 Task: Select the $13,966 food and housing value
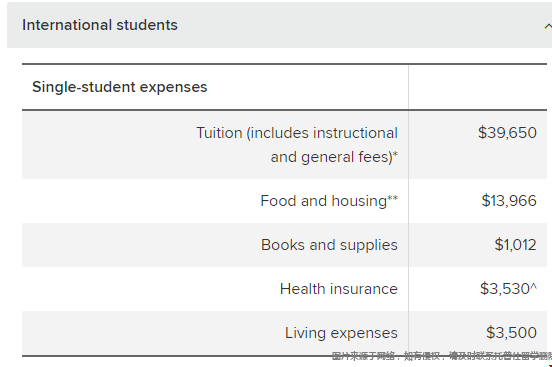coord(509,201)
